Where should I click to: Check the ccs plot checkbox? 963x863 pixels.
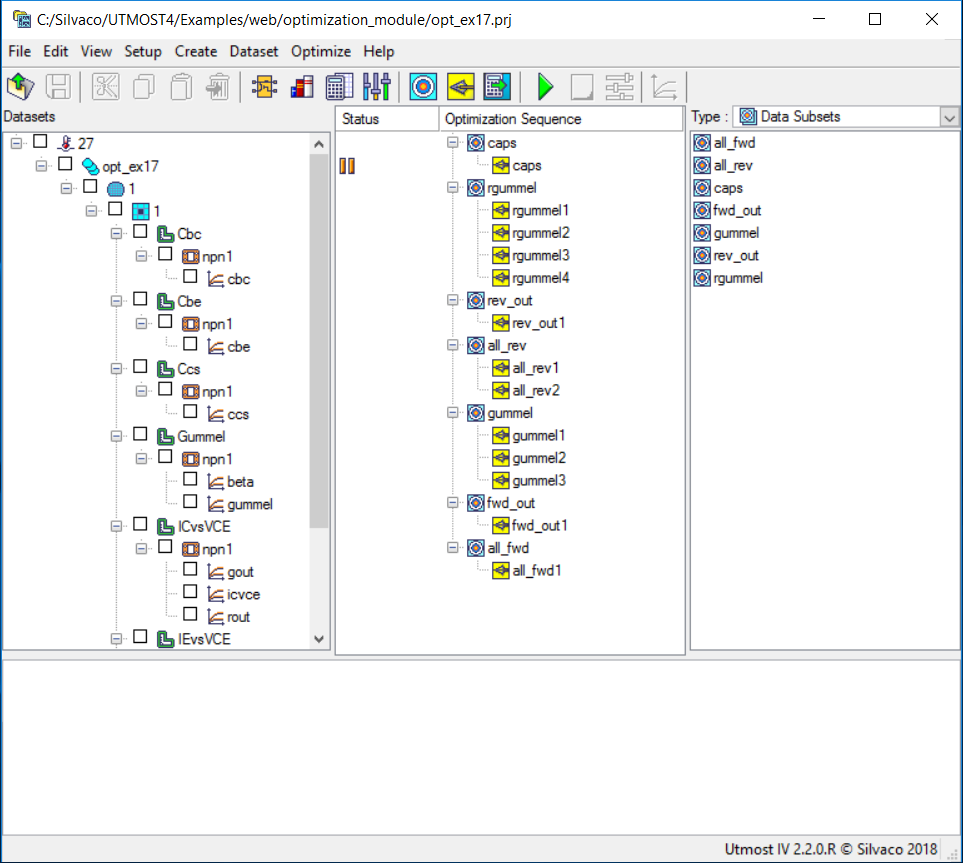click(190, 412)
